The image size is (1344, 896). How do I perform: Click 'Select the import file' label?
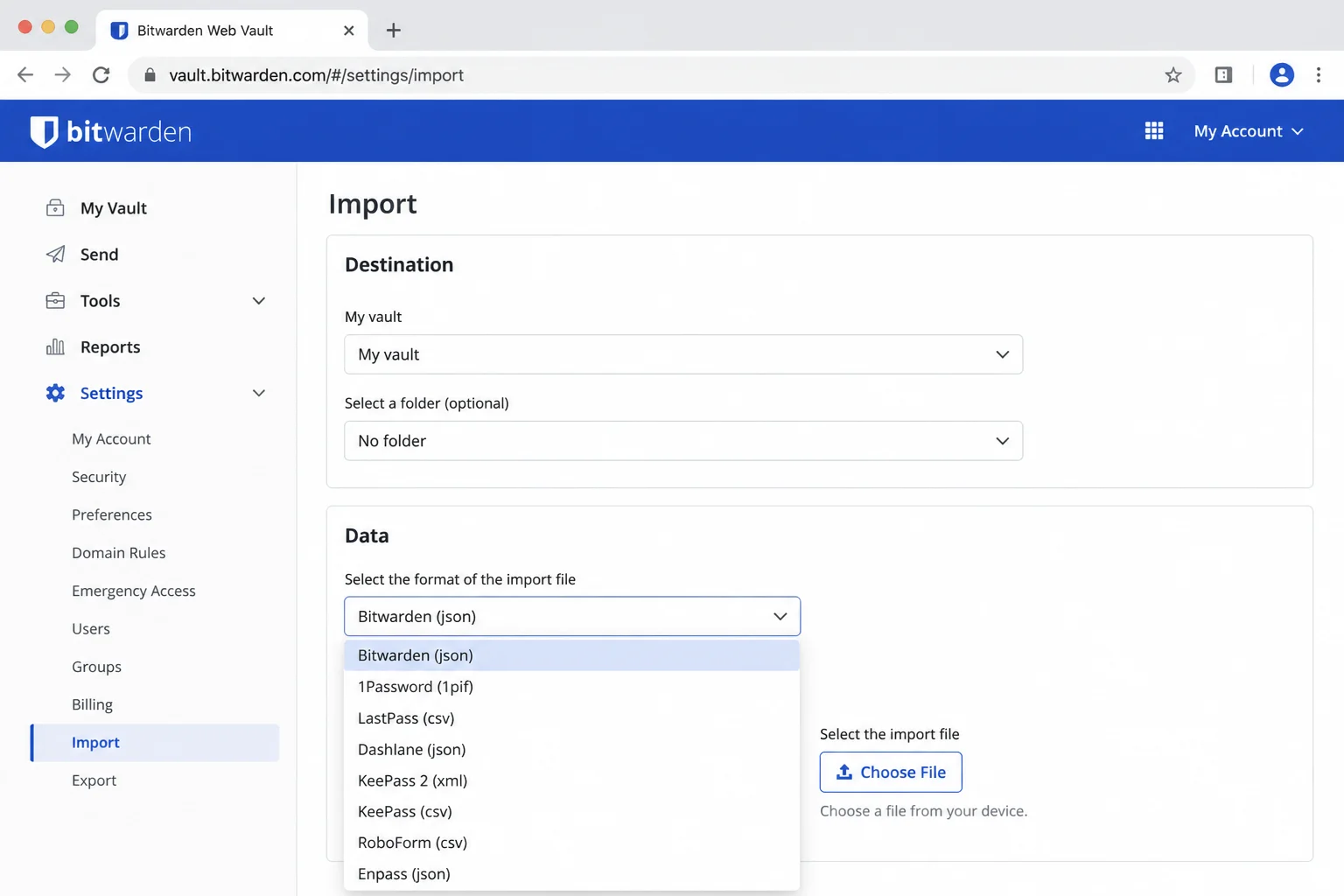[890, 734]
